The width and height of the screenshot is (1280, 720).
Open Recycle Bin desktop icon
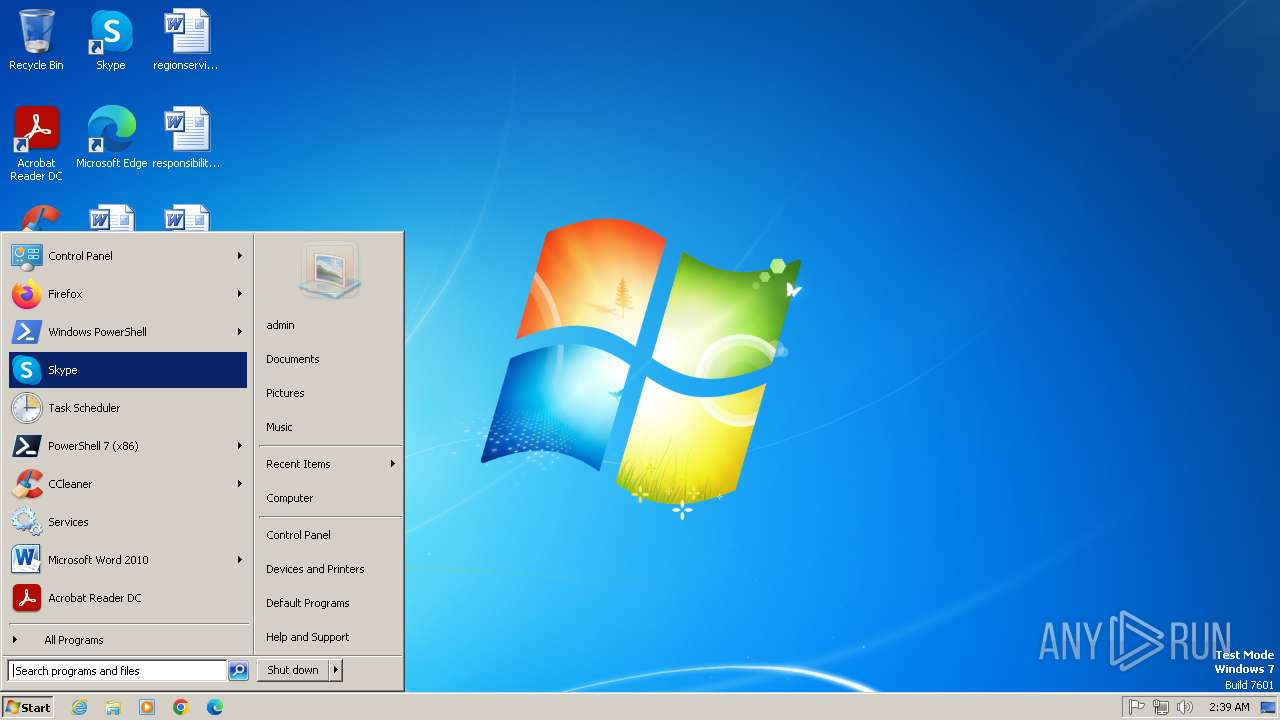pyautogui.click(x=36, y=40)
